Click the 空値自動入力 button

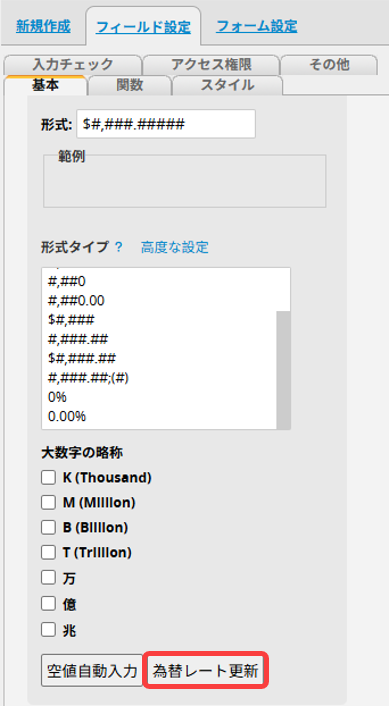[92, 670]
